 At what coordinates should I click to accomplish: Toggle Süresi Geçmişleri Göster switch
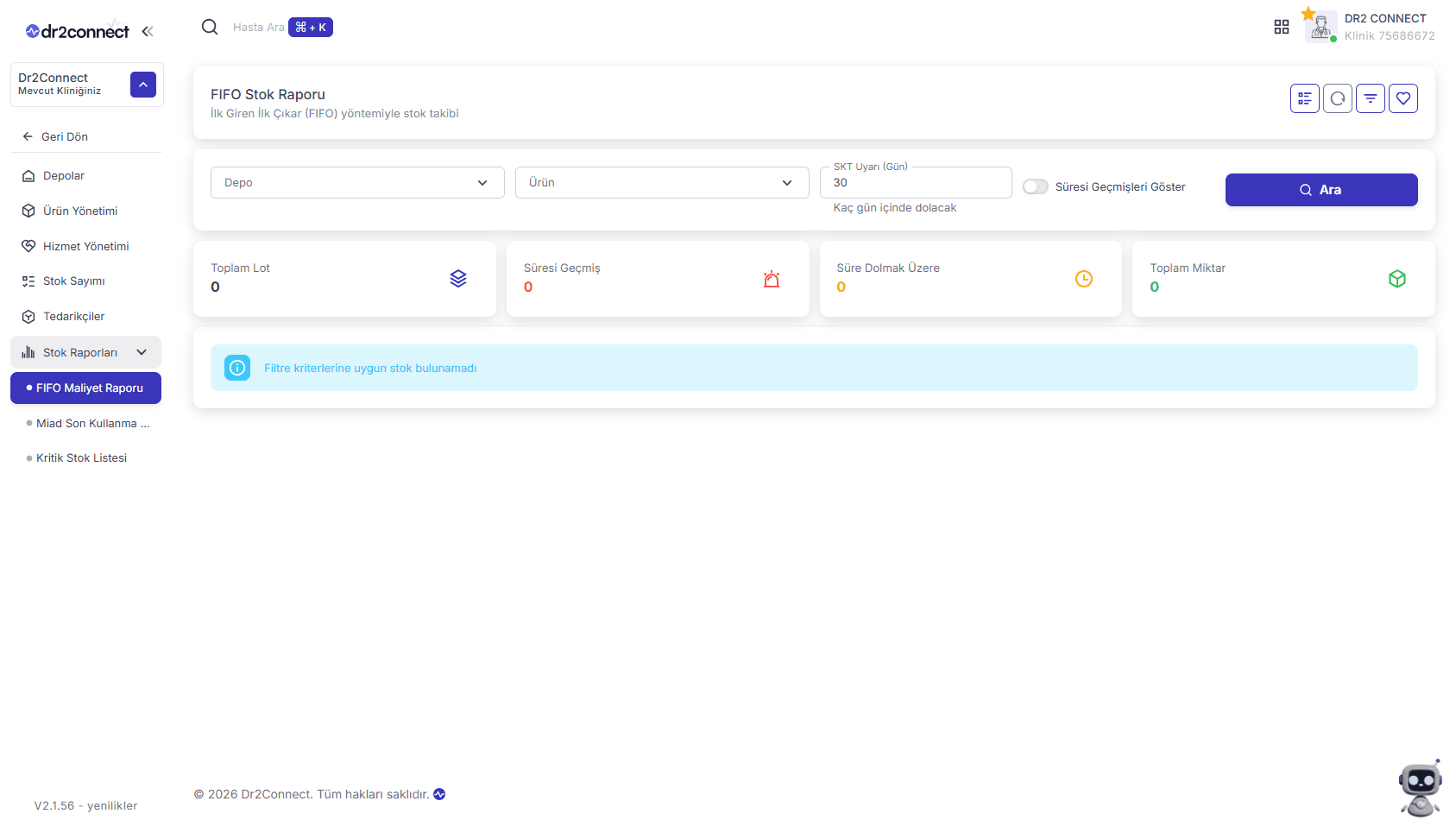1035,186
